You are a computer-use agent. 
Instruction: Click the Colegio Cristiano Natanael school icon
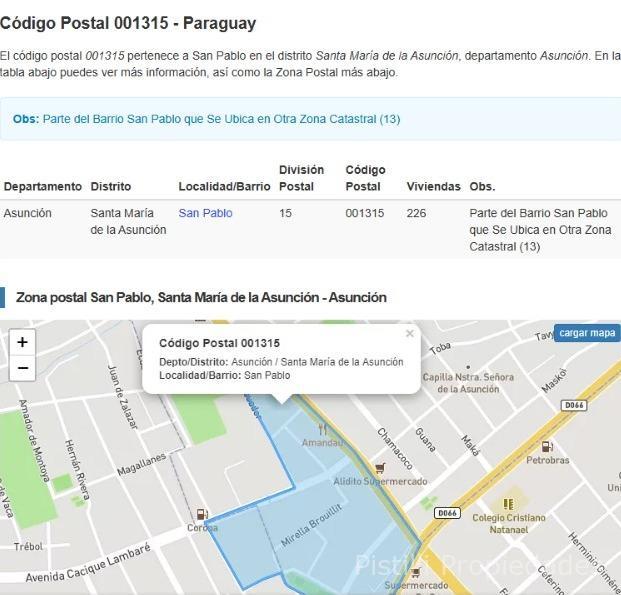point(509,504)
